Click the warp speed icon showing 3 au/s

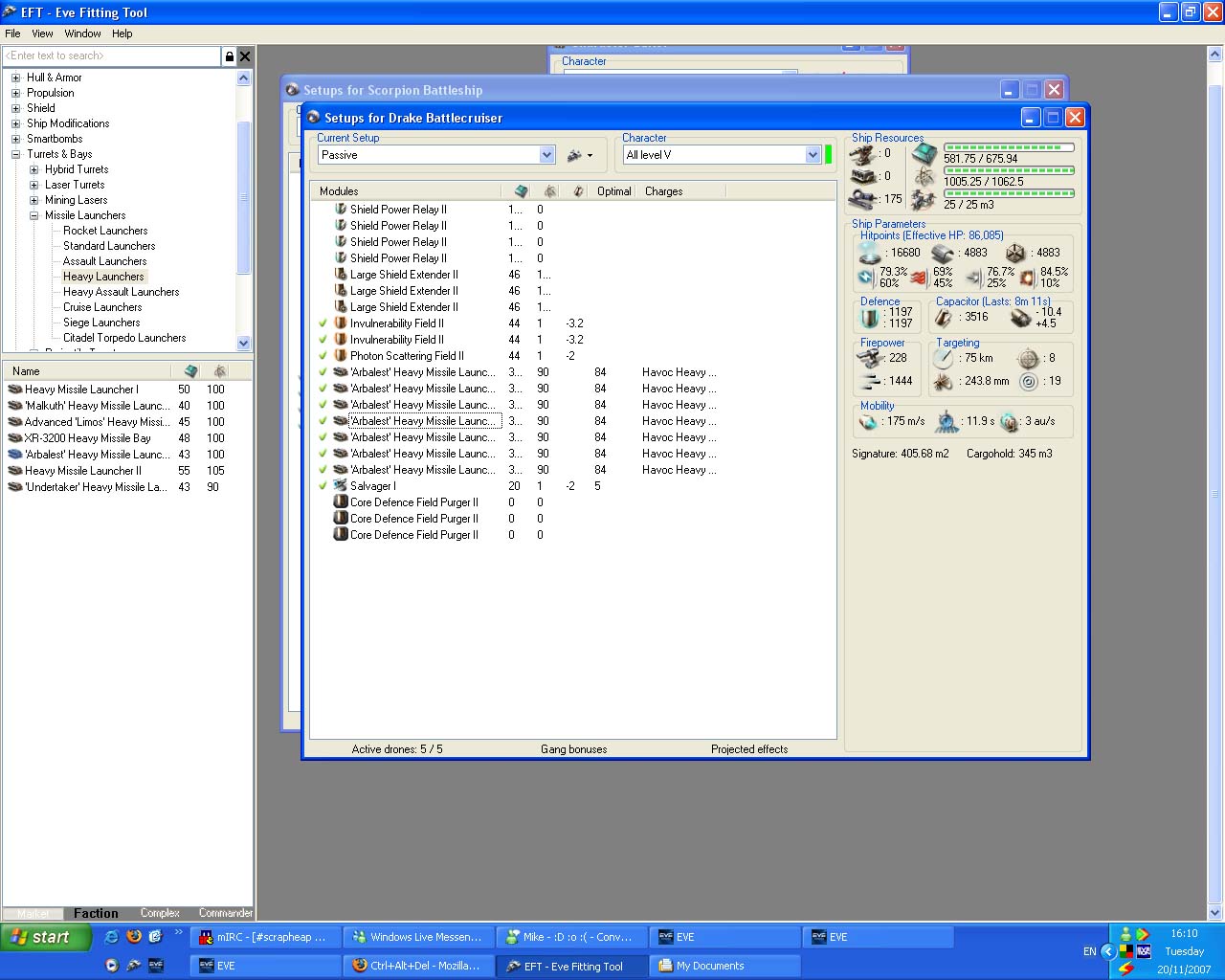pos(1010,421)
